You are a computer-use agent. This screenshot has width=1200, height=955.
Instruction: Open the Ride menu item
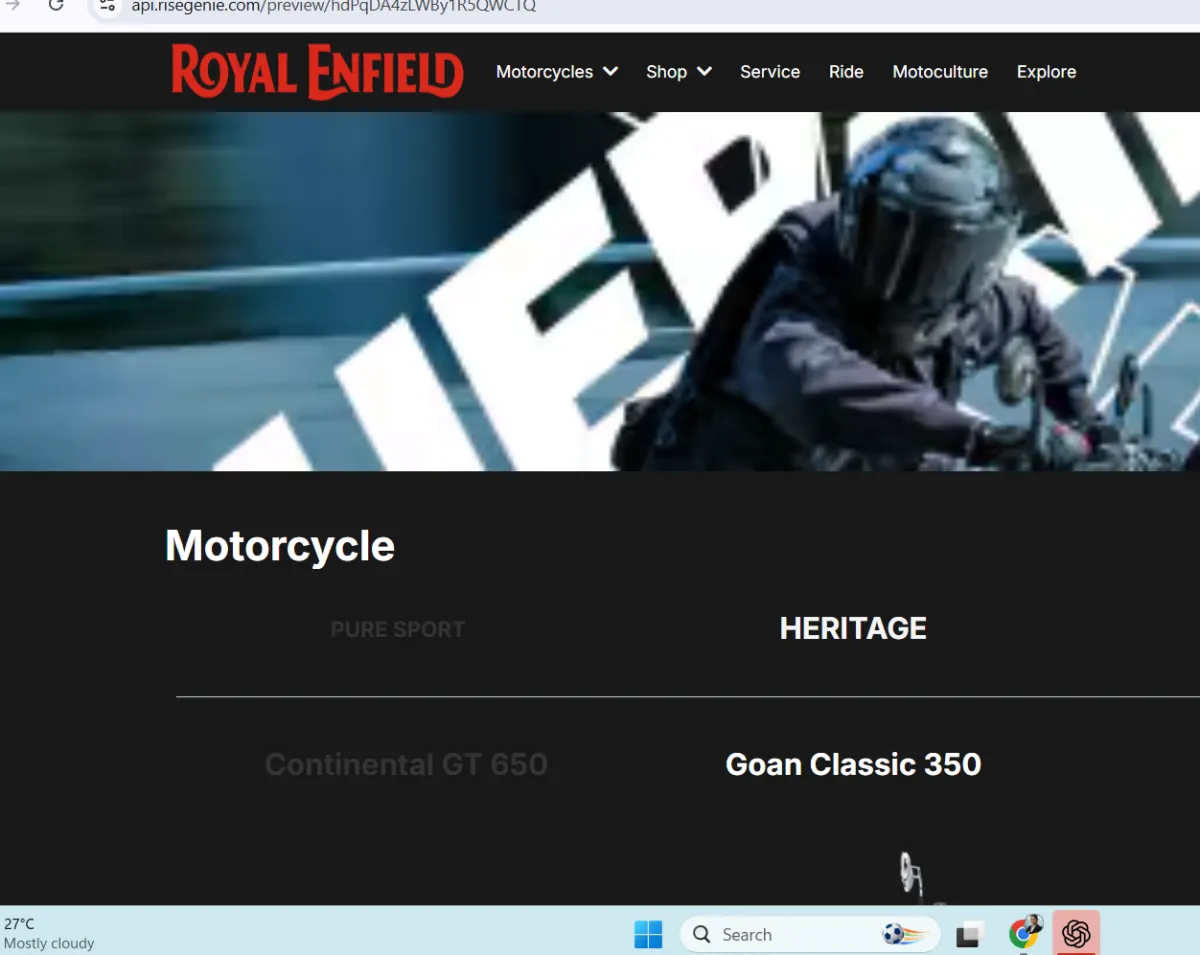pos(846,72)
